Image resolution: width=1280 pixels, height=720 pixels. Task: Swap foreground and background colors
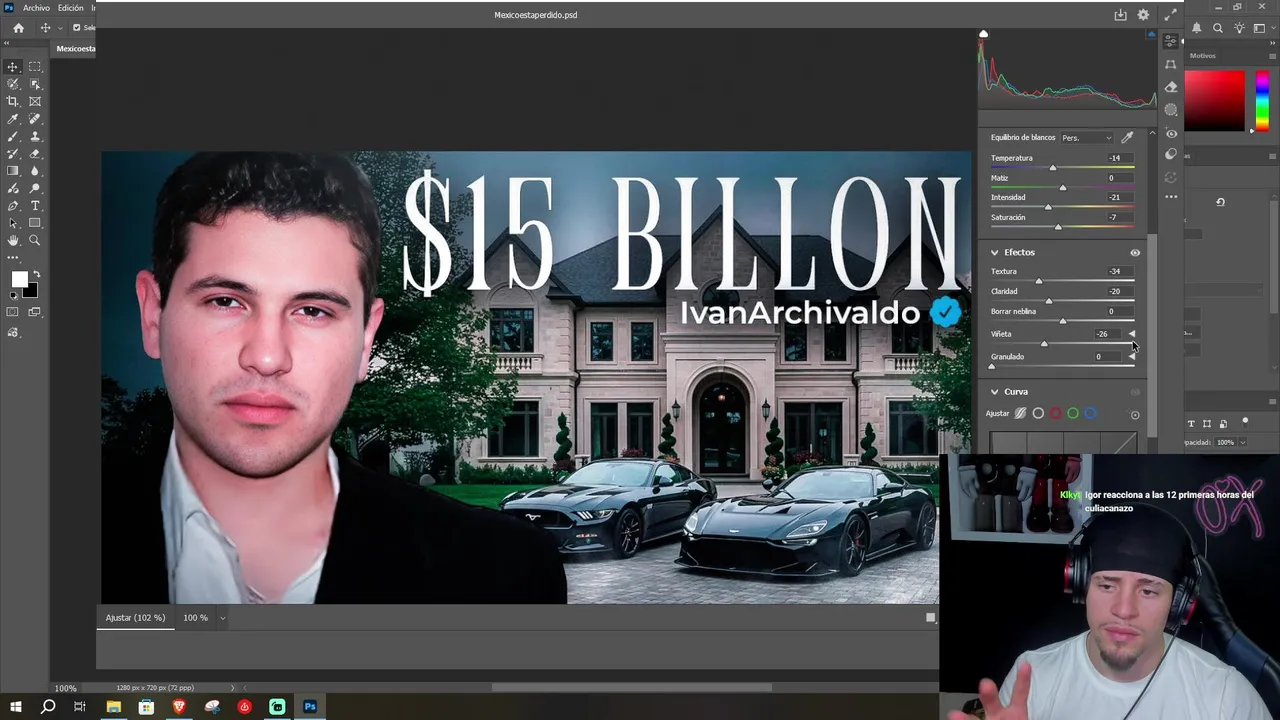coord(37,274)
